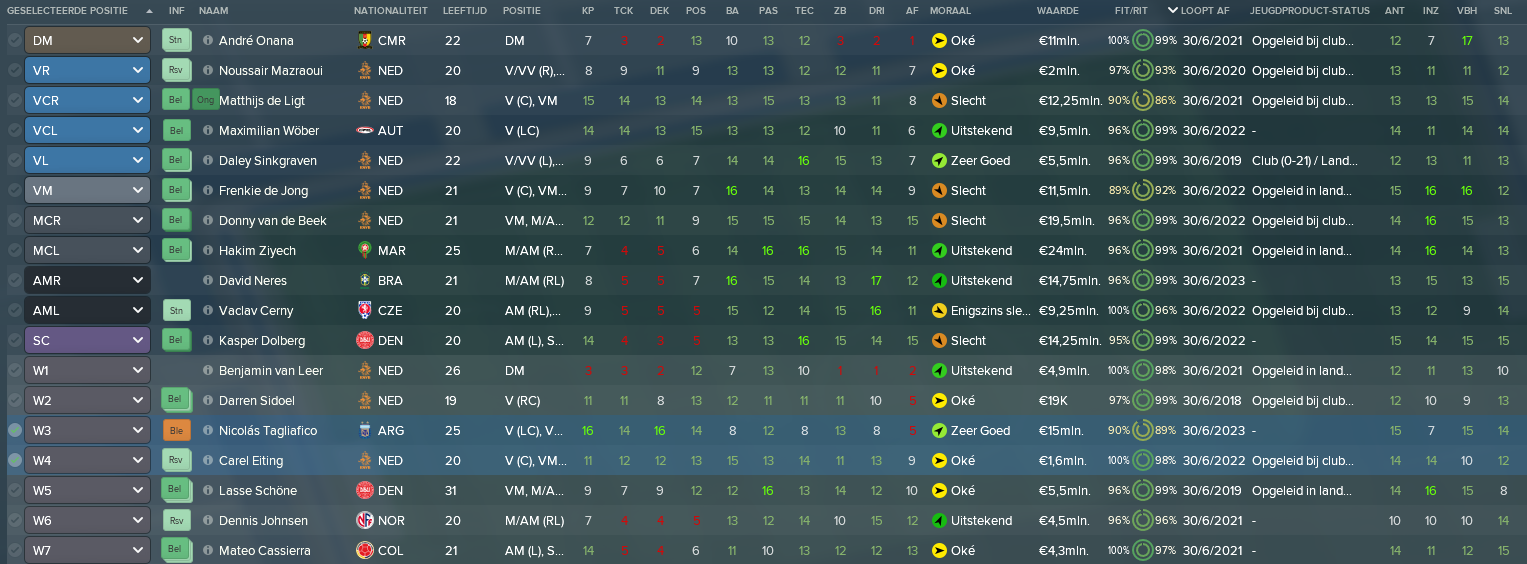Click fitness gauge for Matthijs de Ligt
1527x564 pixels.
tap(1143, 101)
